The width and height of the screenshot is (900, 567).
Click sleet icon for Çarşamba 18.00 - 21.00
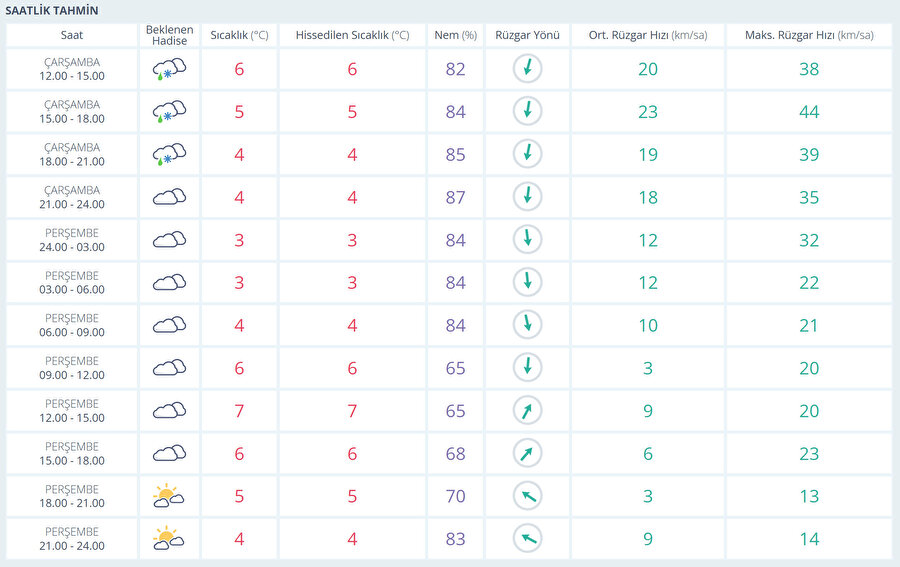[x=169, y=155]
